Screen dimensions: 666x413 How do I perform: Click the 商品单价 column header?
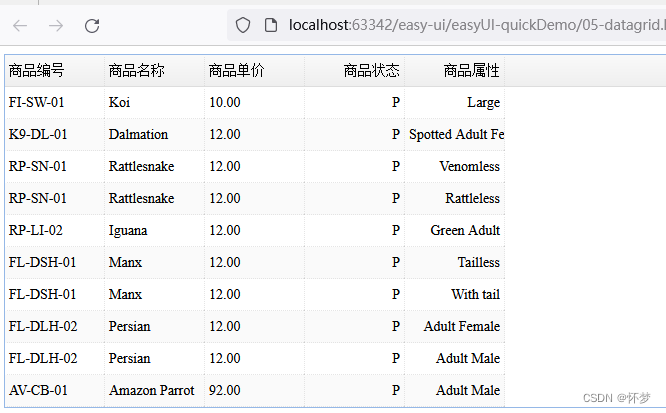(254, 71)
